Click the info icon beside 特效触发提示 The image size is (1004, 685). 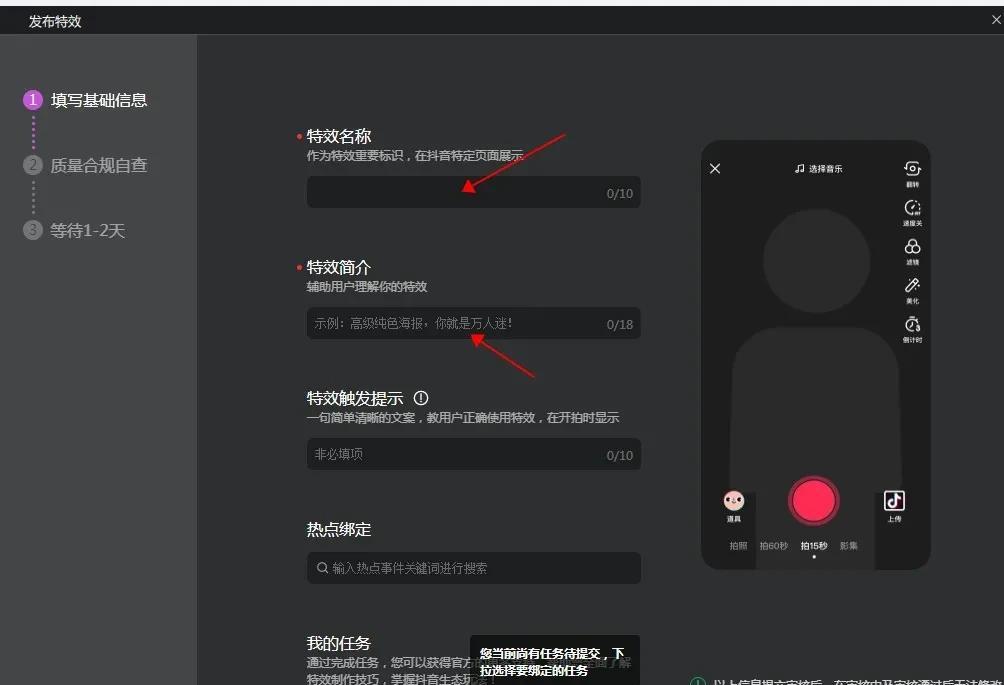pos(420,397)
